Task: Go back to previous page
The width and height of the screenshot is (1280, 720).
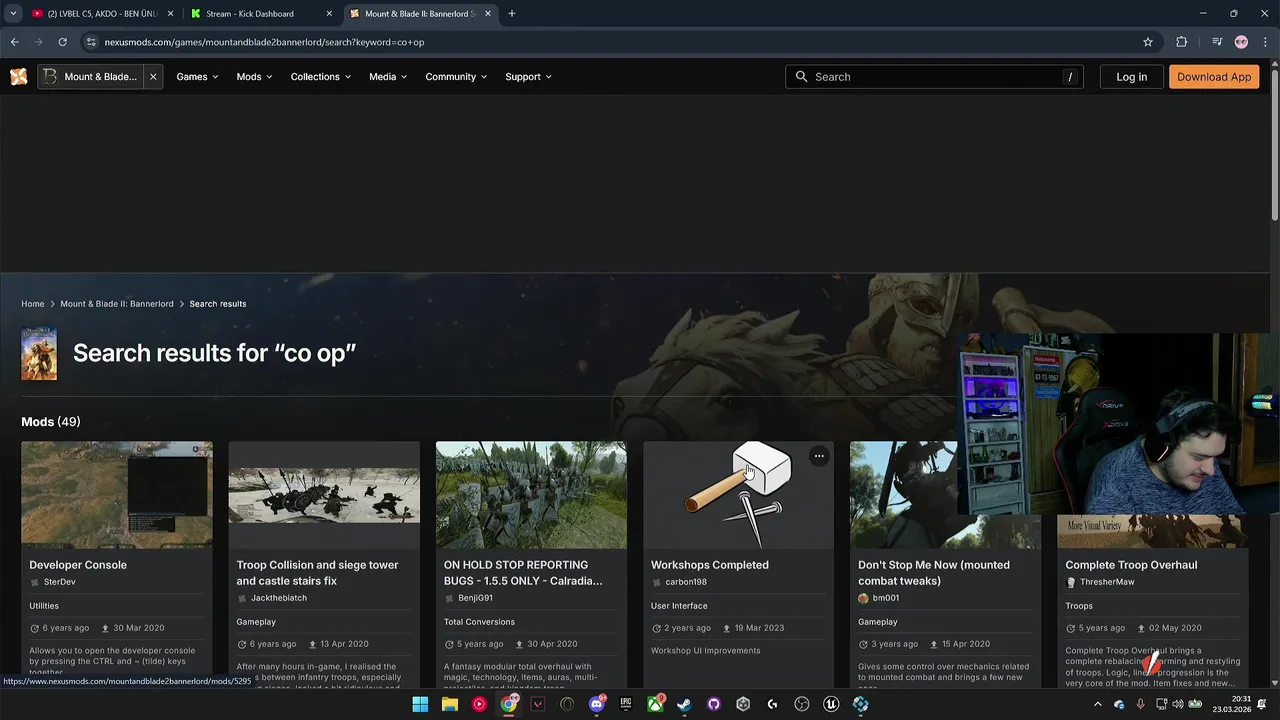Action: [14, 42]
